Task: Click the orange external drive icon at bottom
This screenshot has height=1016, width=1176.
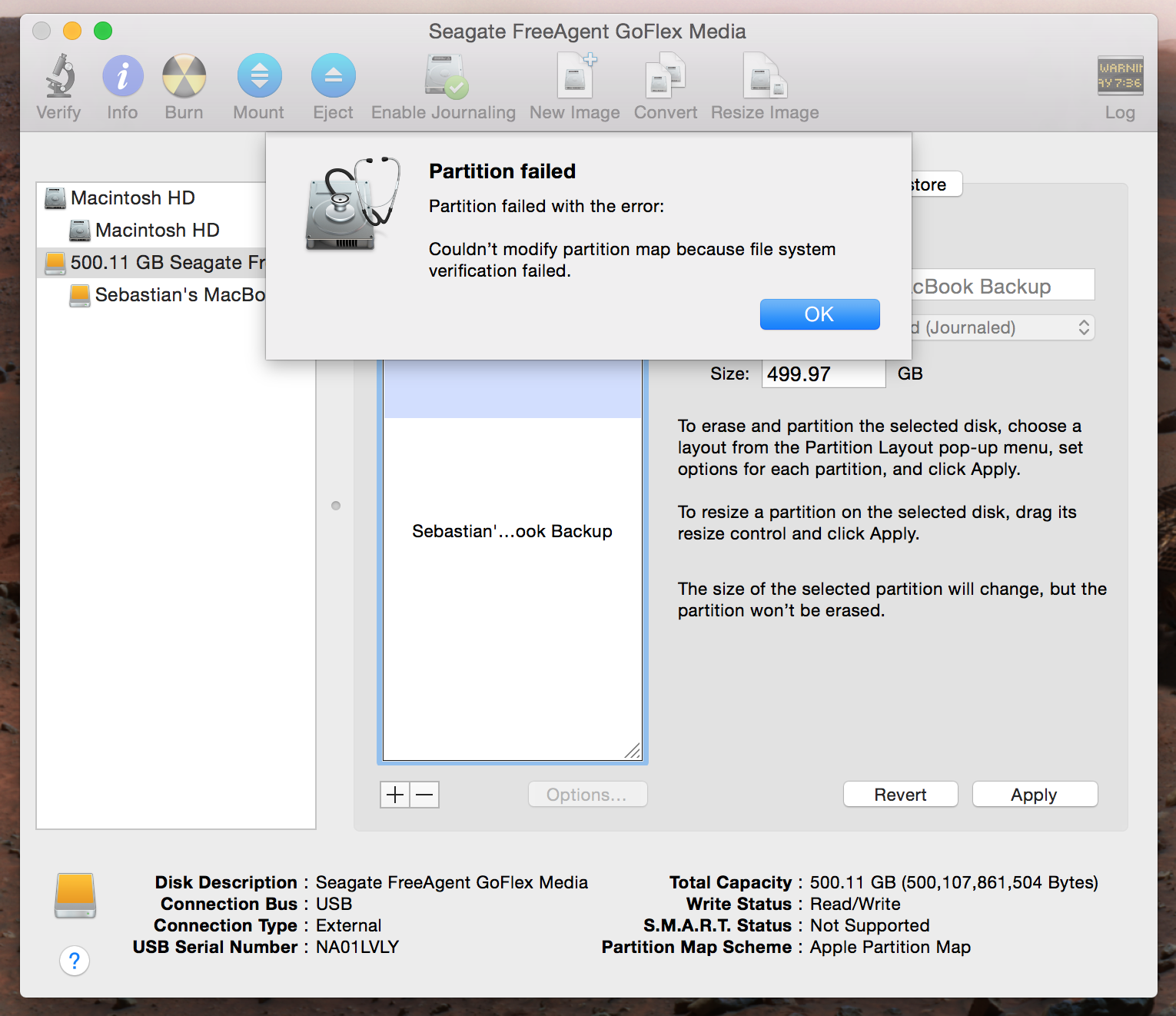Action: [75, 895]
